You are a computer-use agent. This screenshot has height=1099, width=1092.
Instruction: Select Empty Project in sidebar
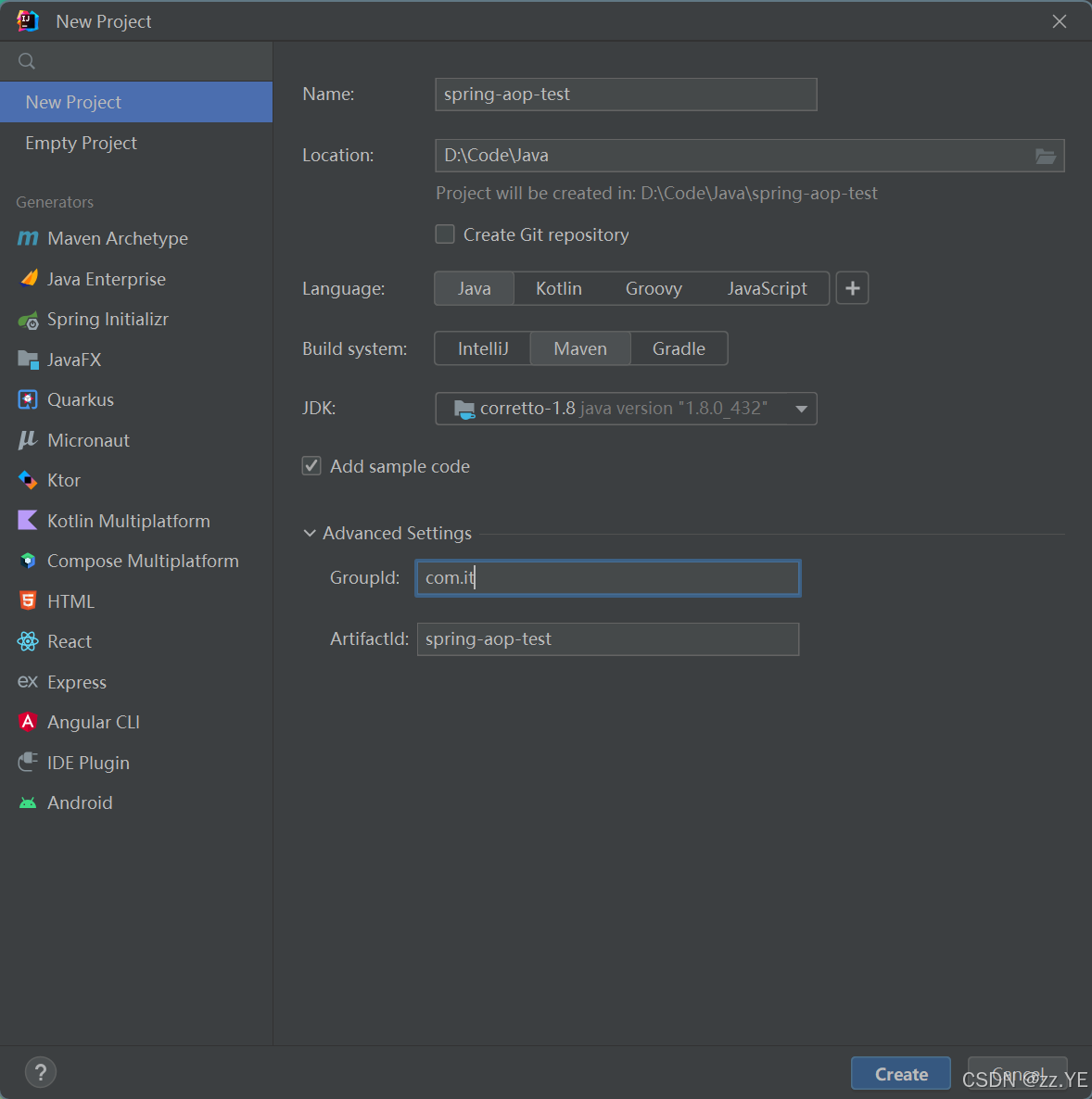tap(136, 143)
